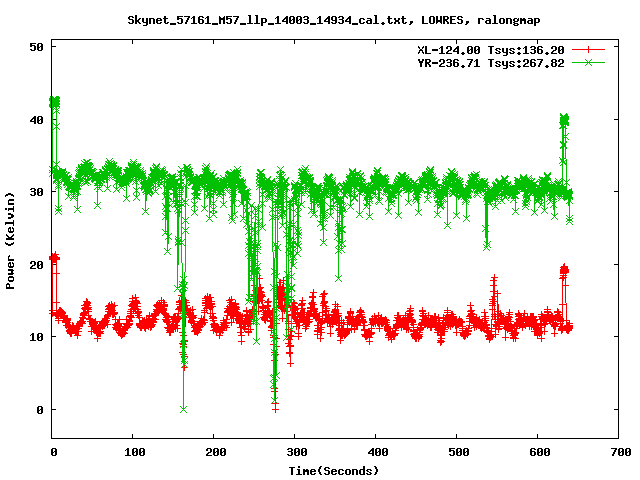The image size is (640, 480).
Task: Click the y-axis tick label 10
Action: pos(36,337)
